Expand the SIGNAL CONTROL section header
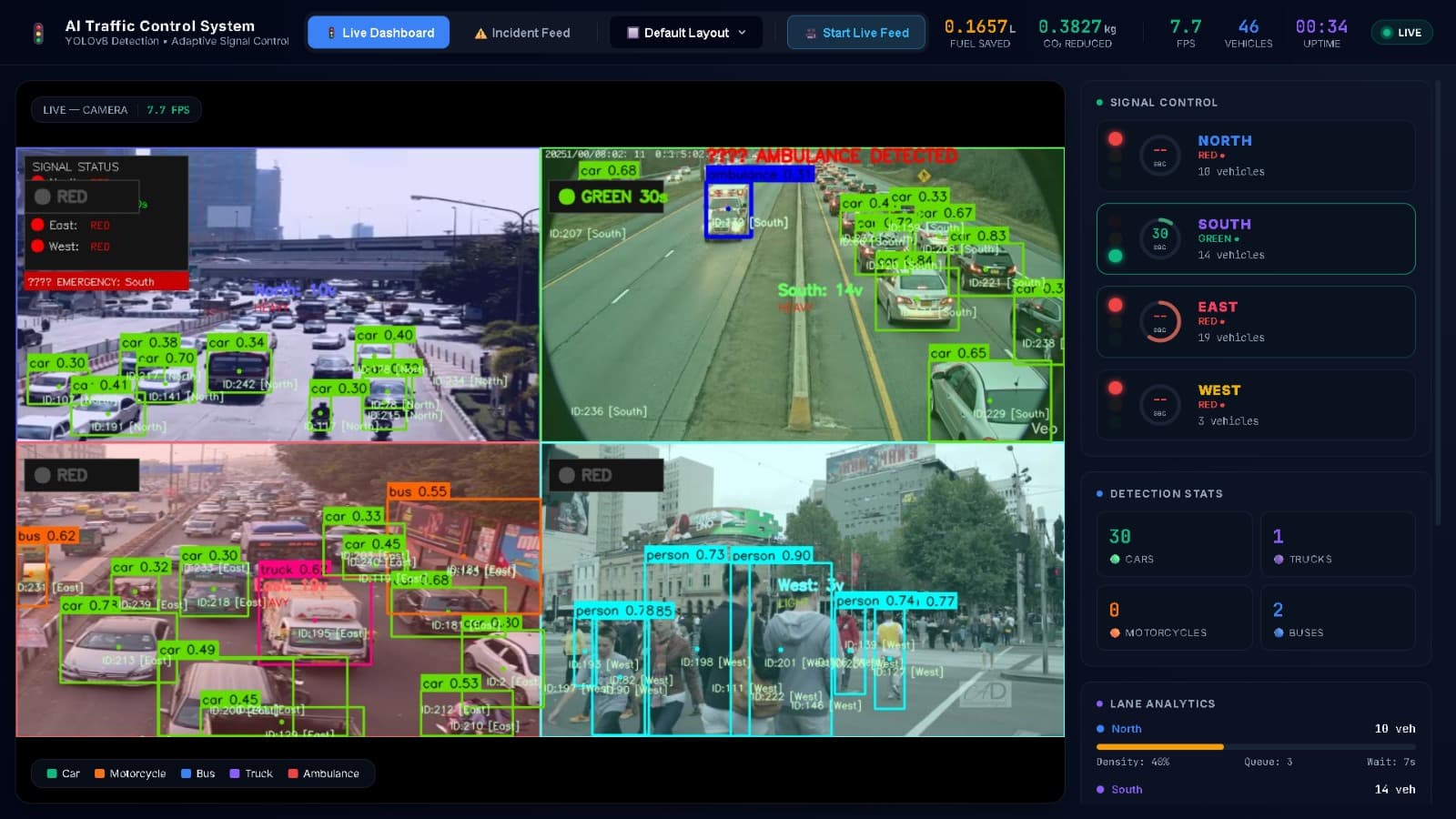Viewport: 1456px width, 819px height. coord(1159,102)
